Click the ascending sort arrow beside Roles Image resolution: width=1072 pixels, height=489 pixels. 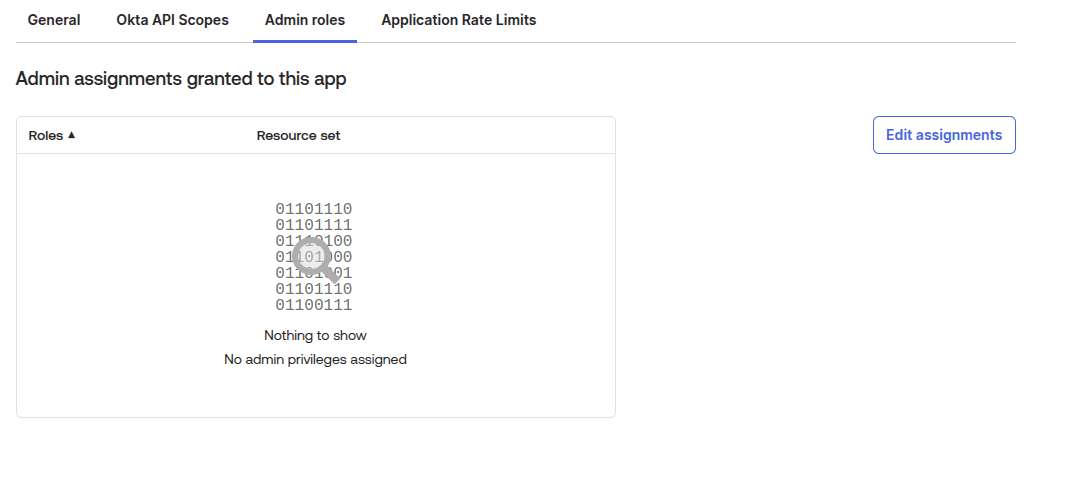click(x=72, y=135)
